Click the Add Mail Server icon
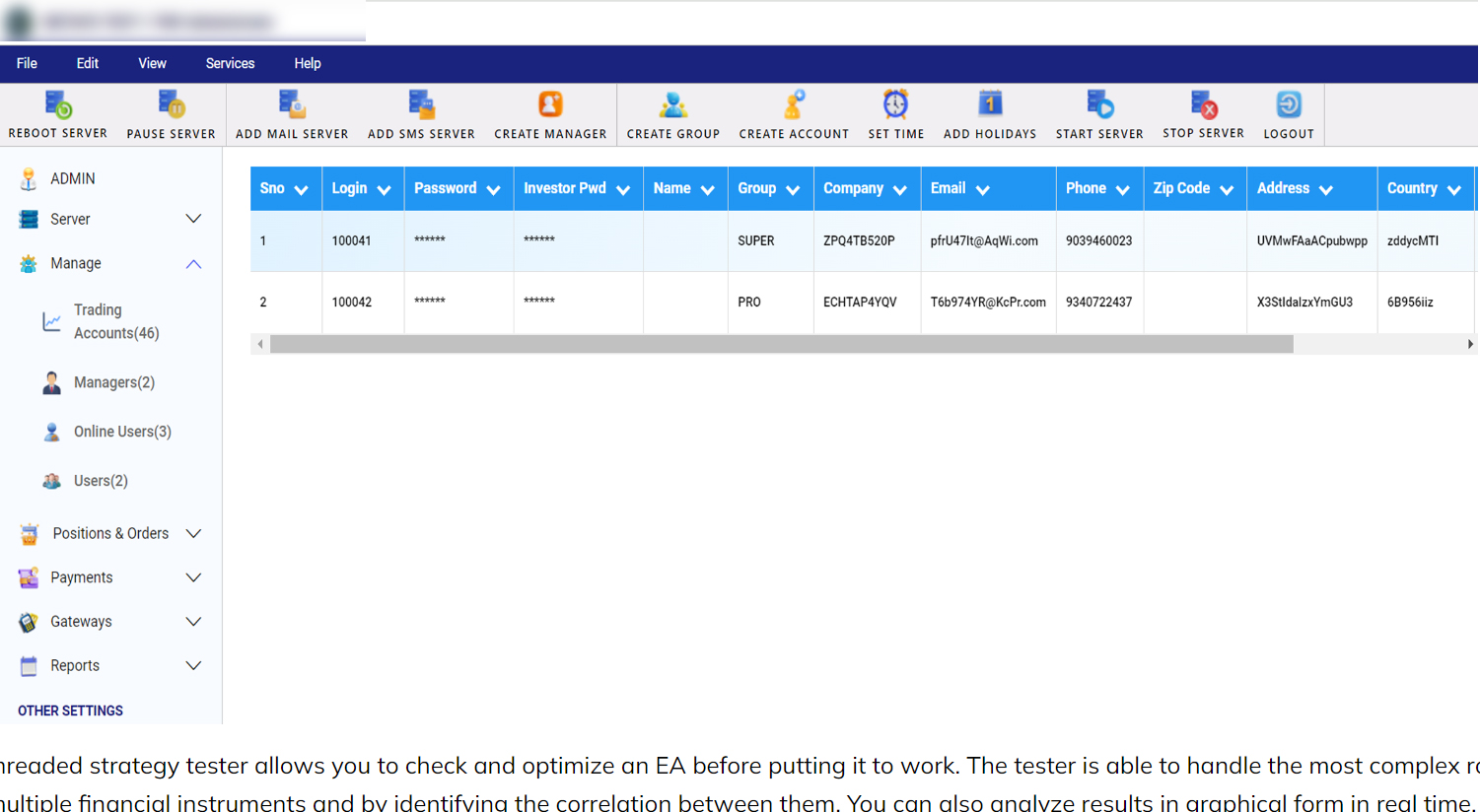The width and height of the screenshot is (1480, 812). (291, 102)
